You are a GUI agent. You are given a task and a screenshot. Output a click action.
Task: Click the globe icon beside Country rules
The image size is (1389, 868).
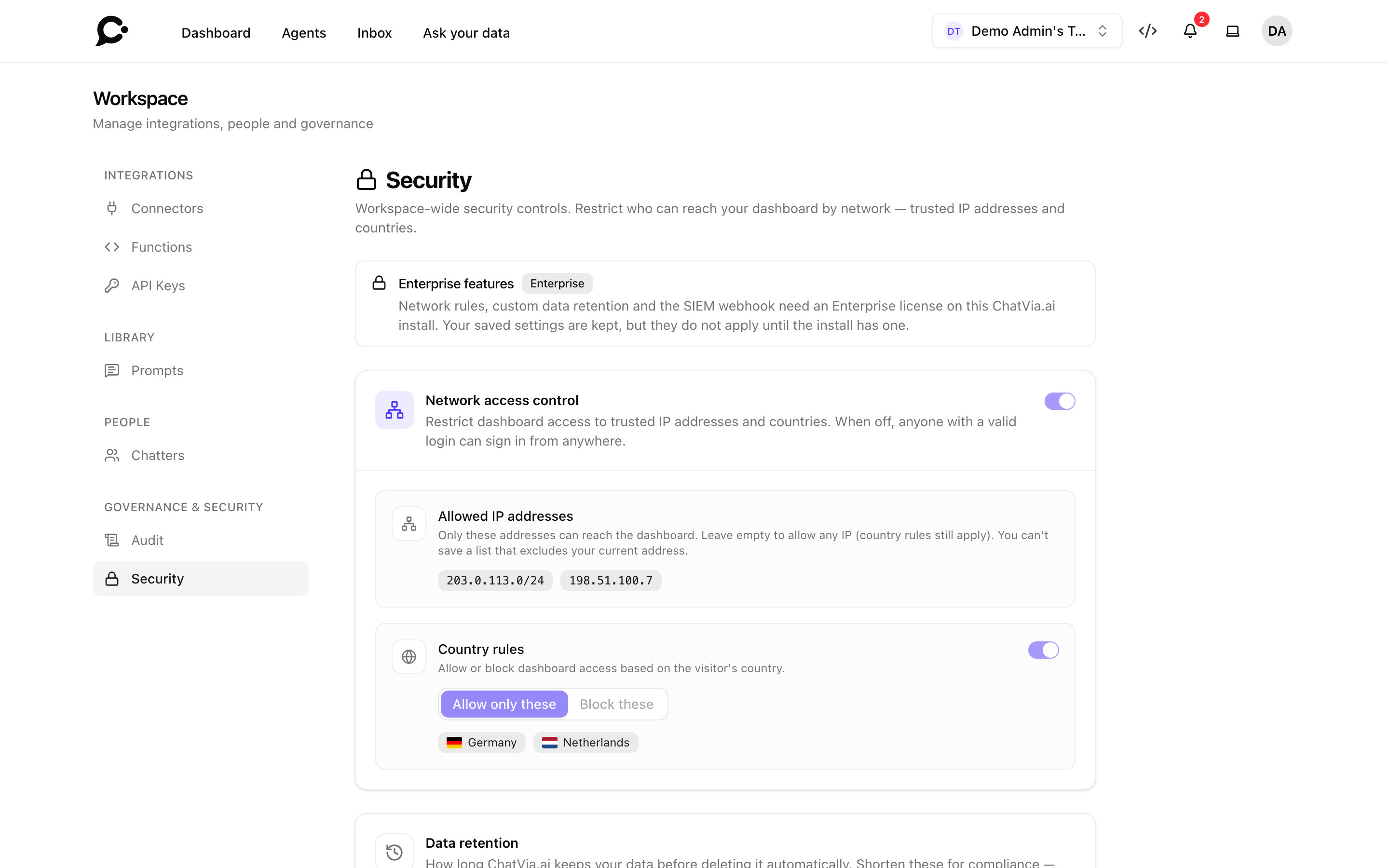(409, 657)
